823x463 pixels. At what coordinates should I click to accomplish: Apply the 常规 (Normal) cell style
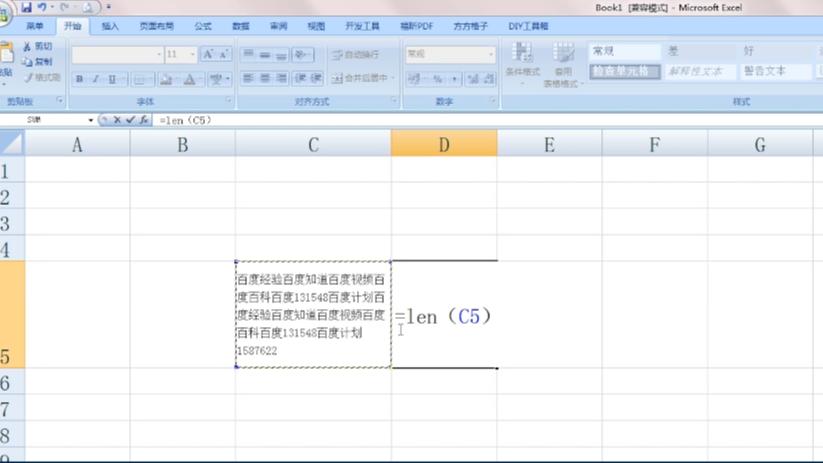point(625,51)
